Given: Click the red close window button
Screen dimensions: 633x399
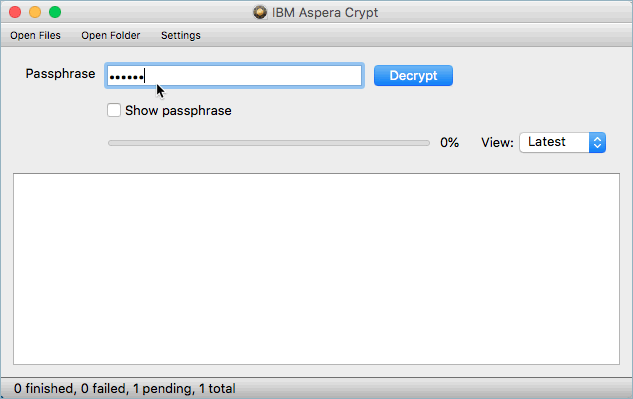Looking at the screenshot, I should [15, 12].
